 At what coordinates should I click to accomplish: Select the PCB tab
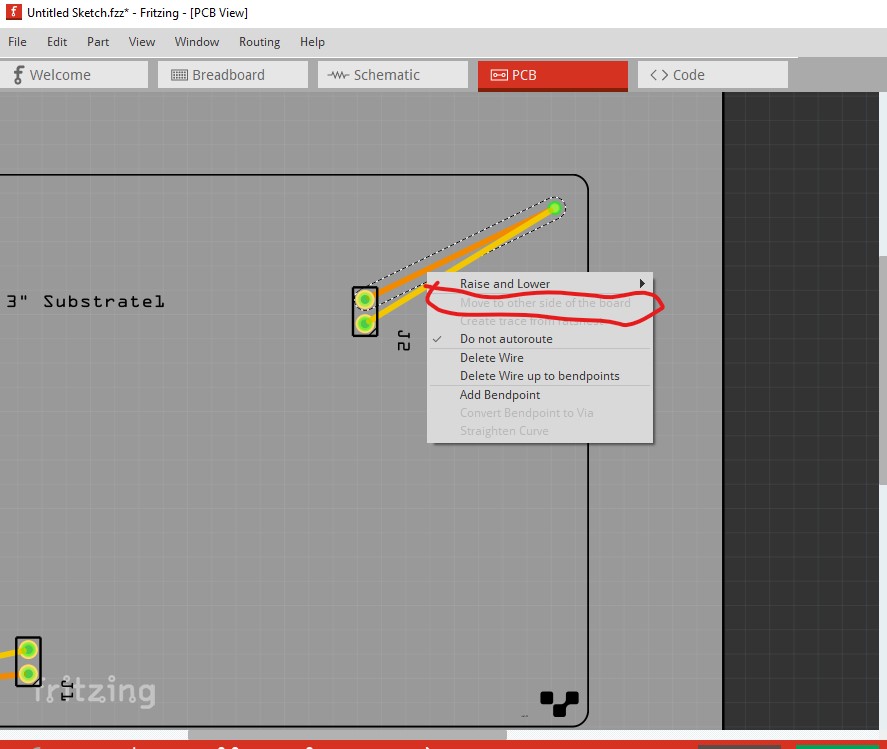(553, 75)
